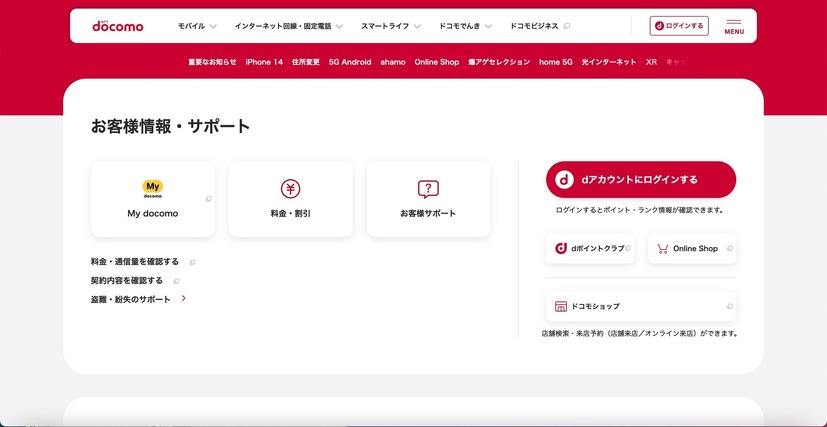Click the My docomo card icon
This screenshot has height=427, width=827.
coord(153,189)
